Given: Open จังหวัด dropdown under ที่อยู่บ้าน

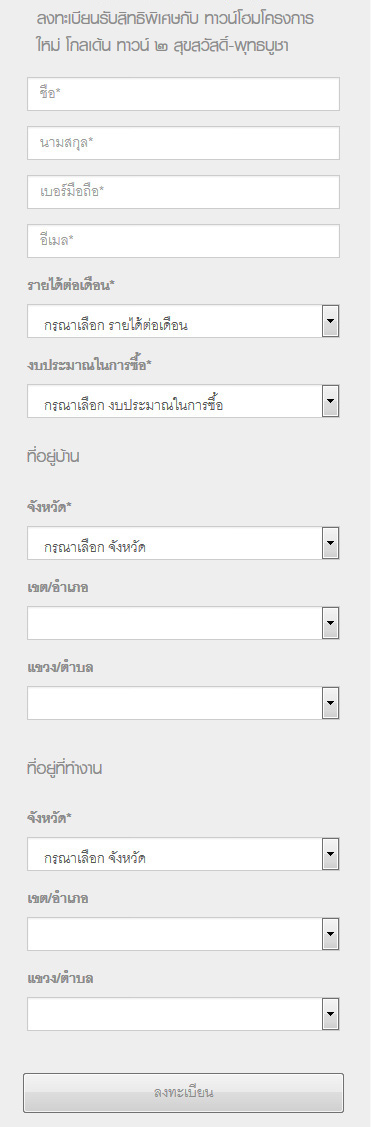Looking at the screenshot, I should pos(183,543).
